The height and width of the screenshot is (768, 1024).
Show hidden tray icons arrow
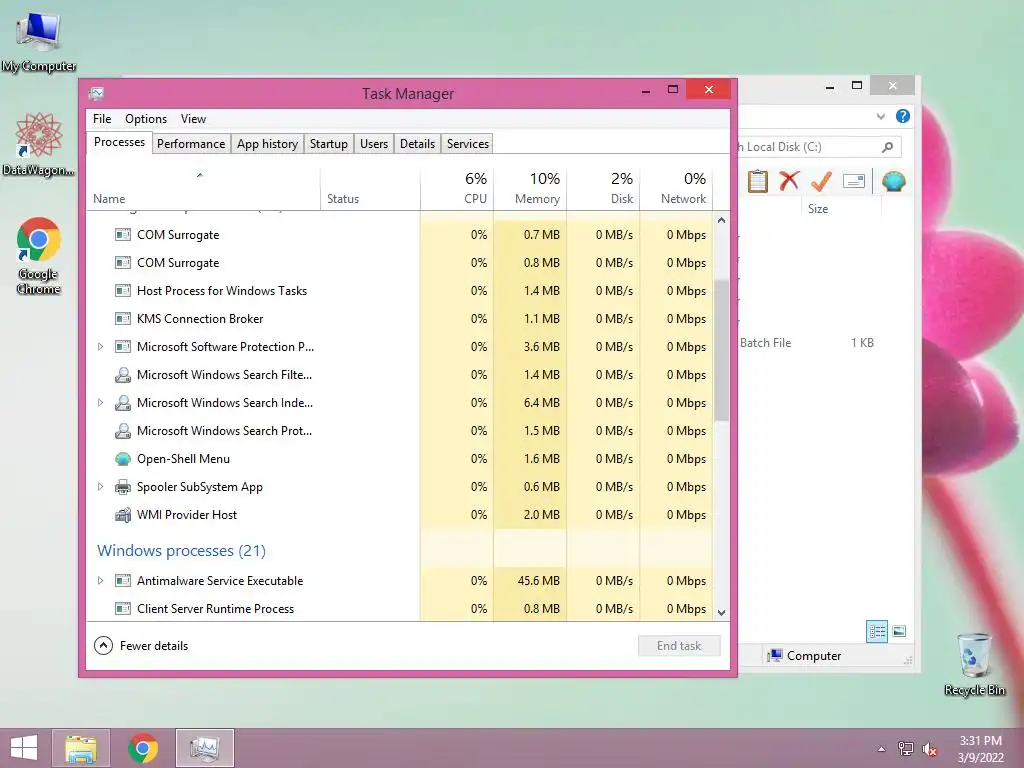pos(881,749)
